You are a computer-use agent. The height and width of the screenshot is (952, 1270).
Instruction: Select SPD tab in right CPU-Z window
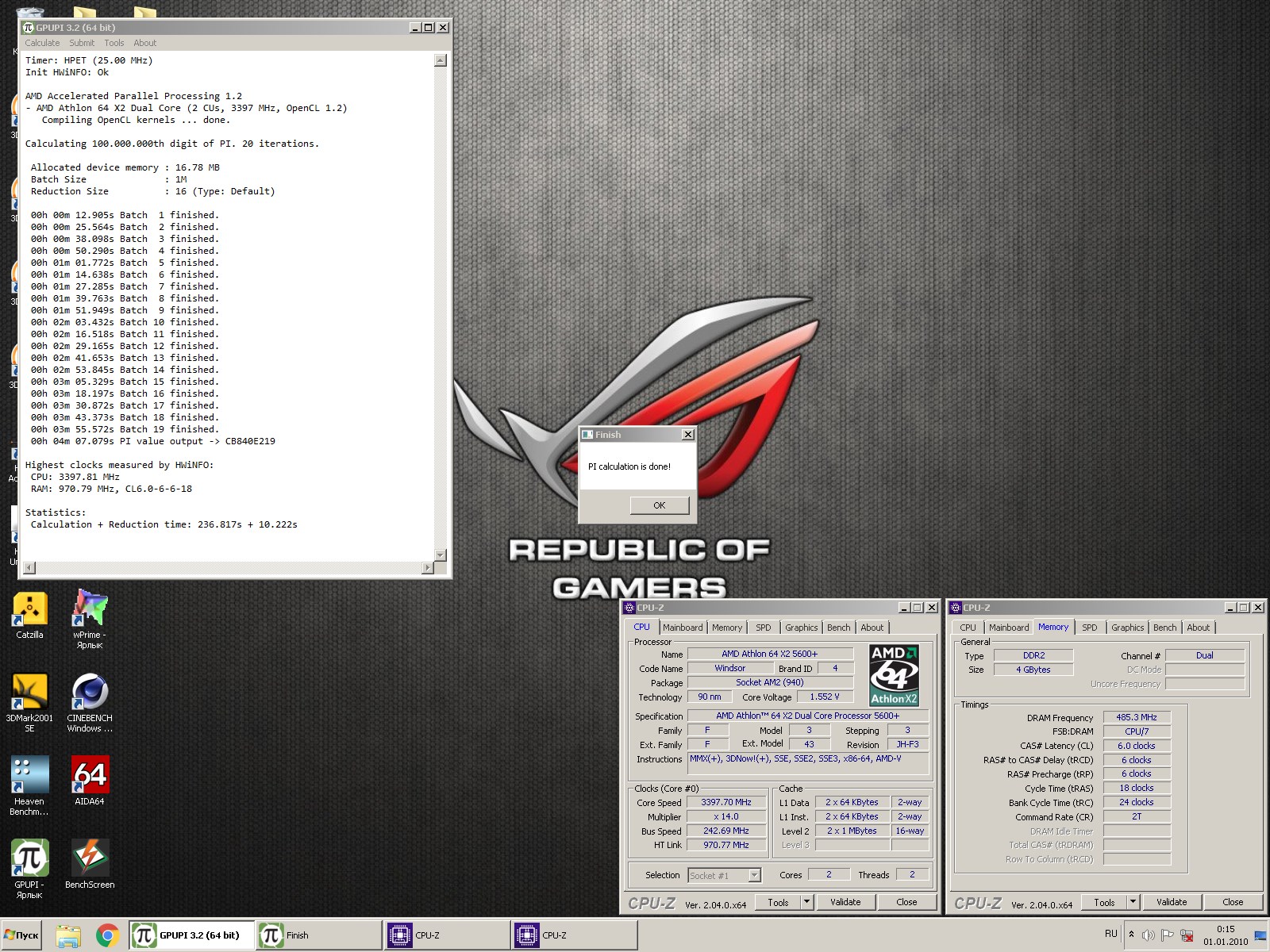point(1090,628)
